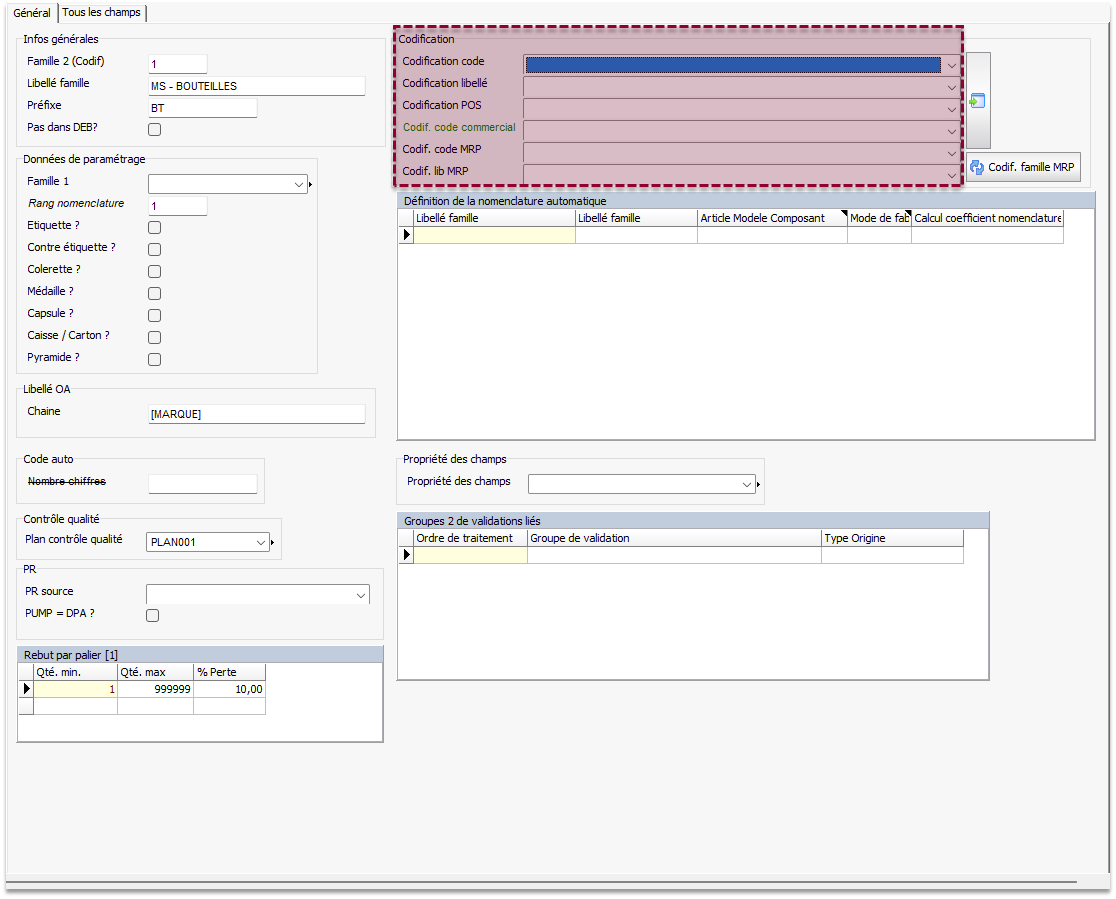The width and height of the screenshot is (1116, 899).
Task: Check the PUMP = DPA ? box
Action: click(153, 615)
